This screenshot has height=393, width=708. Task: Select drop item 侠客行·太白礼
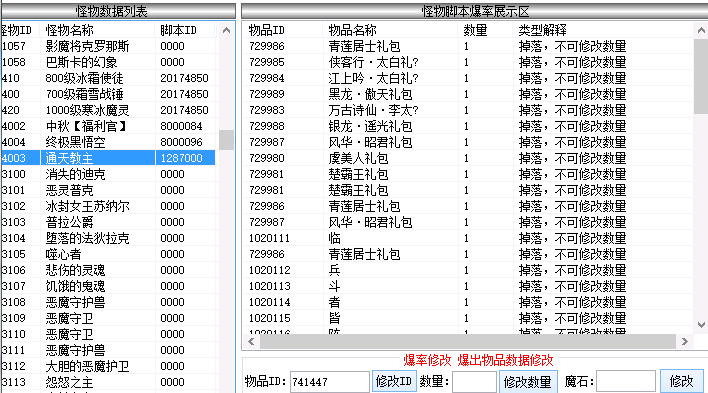tap(468, 62)
